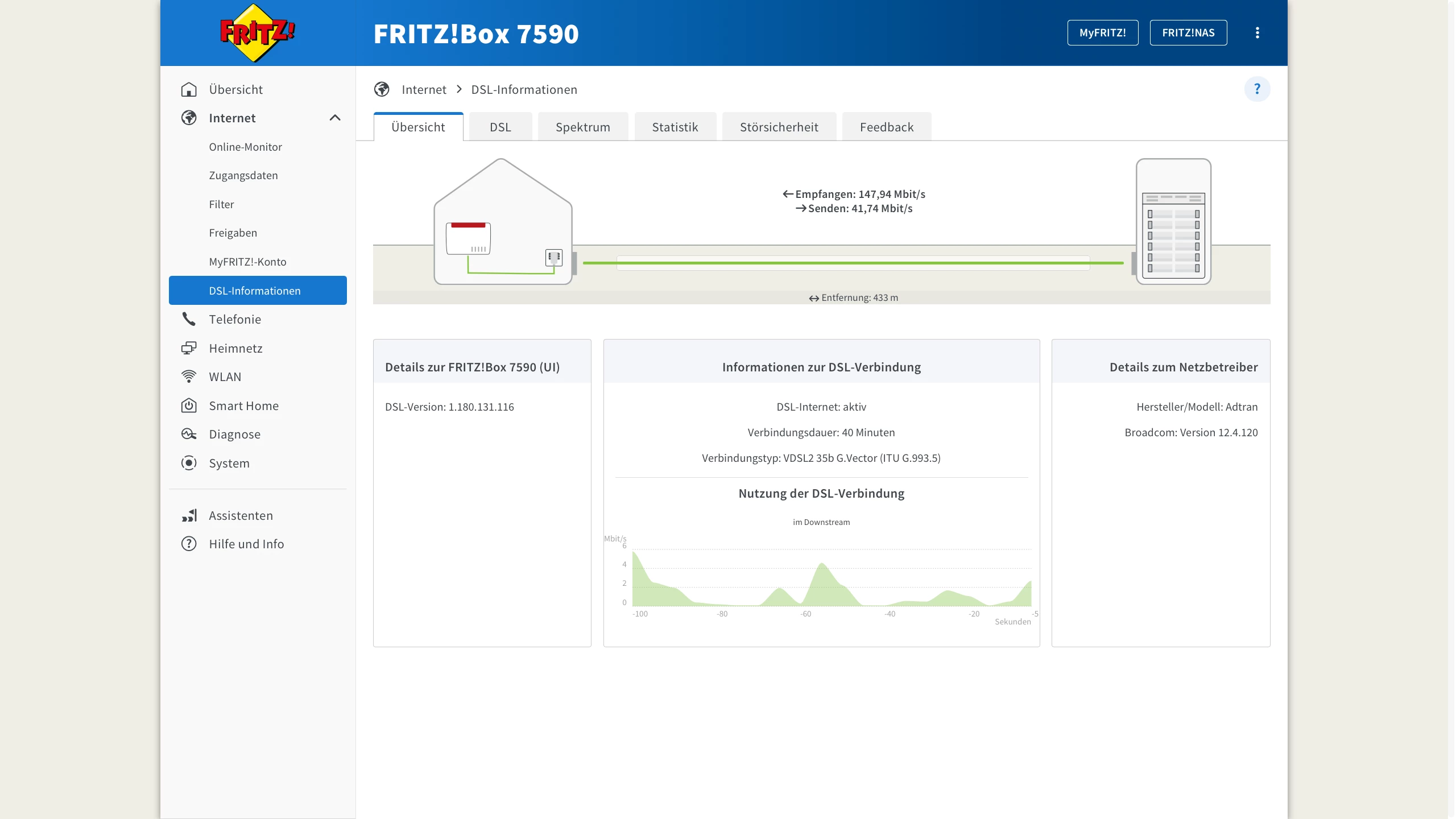
Task: Click the WLAN wifi icon
Action: [x=189, y=377]
